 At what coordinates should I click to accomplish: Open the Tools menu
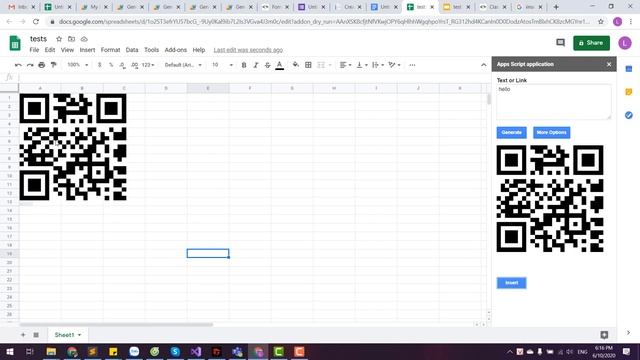(151, 50)
